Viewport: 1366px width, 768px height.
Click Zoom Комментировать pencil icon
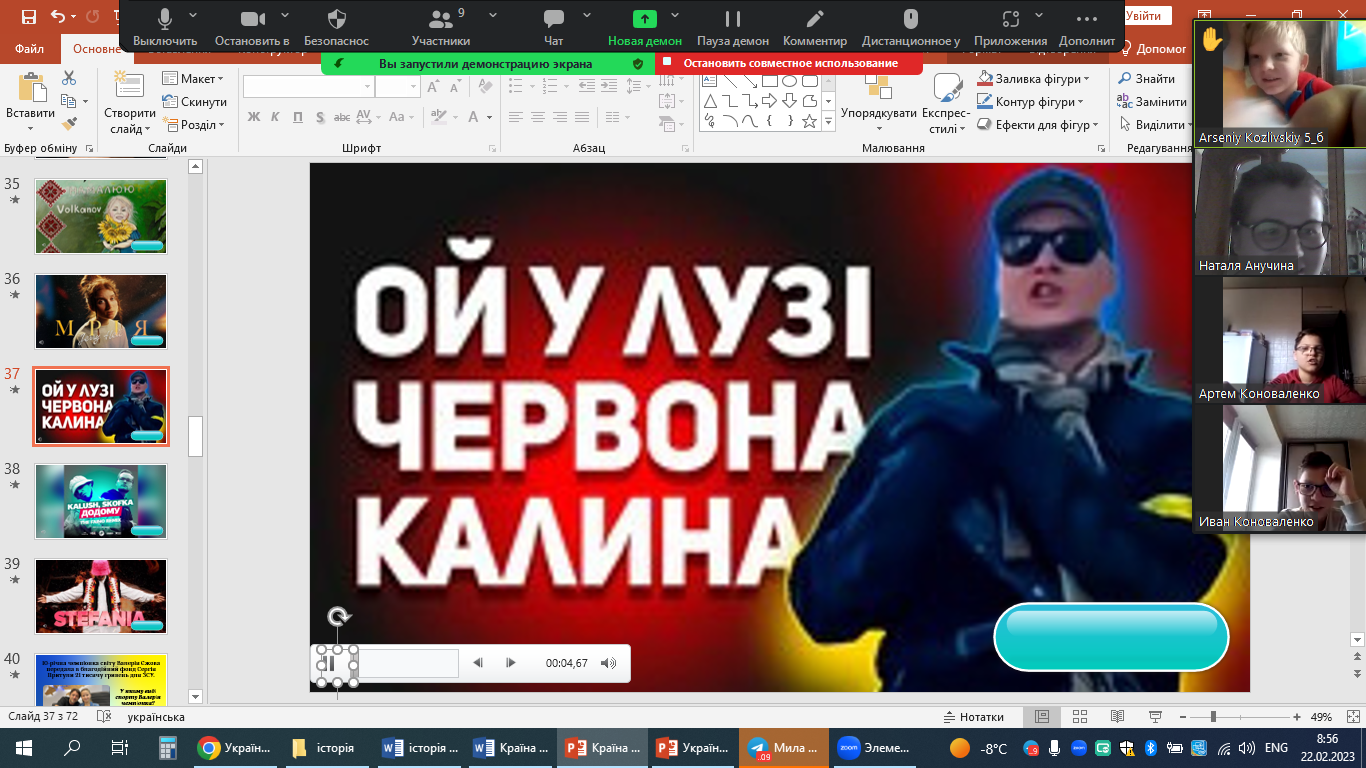tap(815, 27)
